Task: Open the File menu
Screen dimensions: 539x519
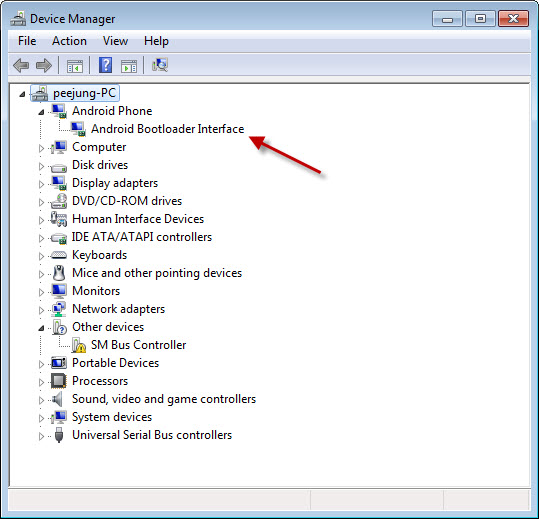Action: [x=27, y=41]
